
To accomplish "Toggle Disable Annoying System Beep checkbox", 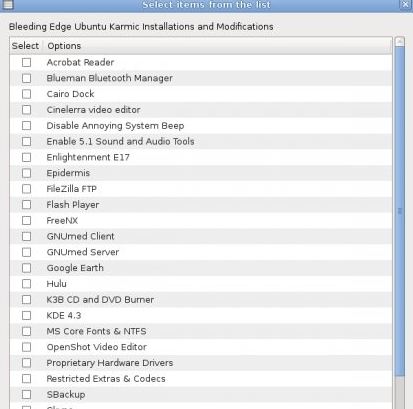I will pyautogui.click(x=26, y=126).
